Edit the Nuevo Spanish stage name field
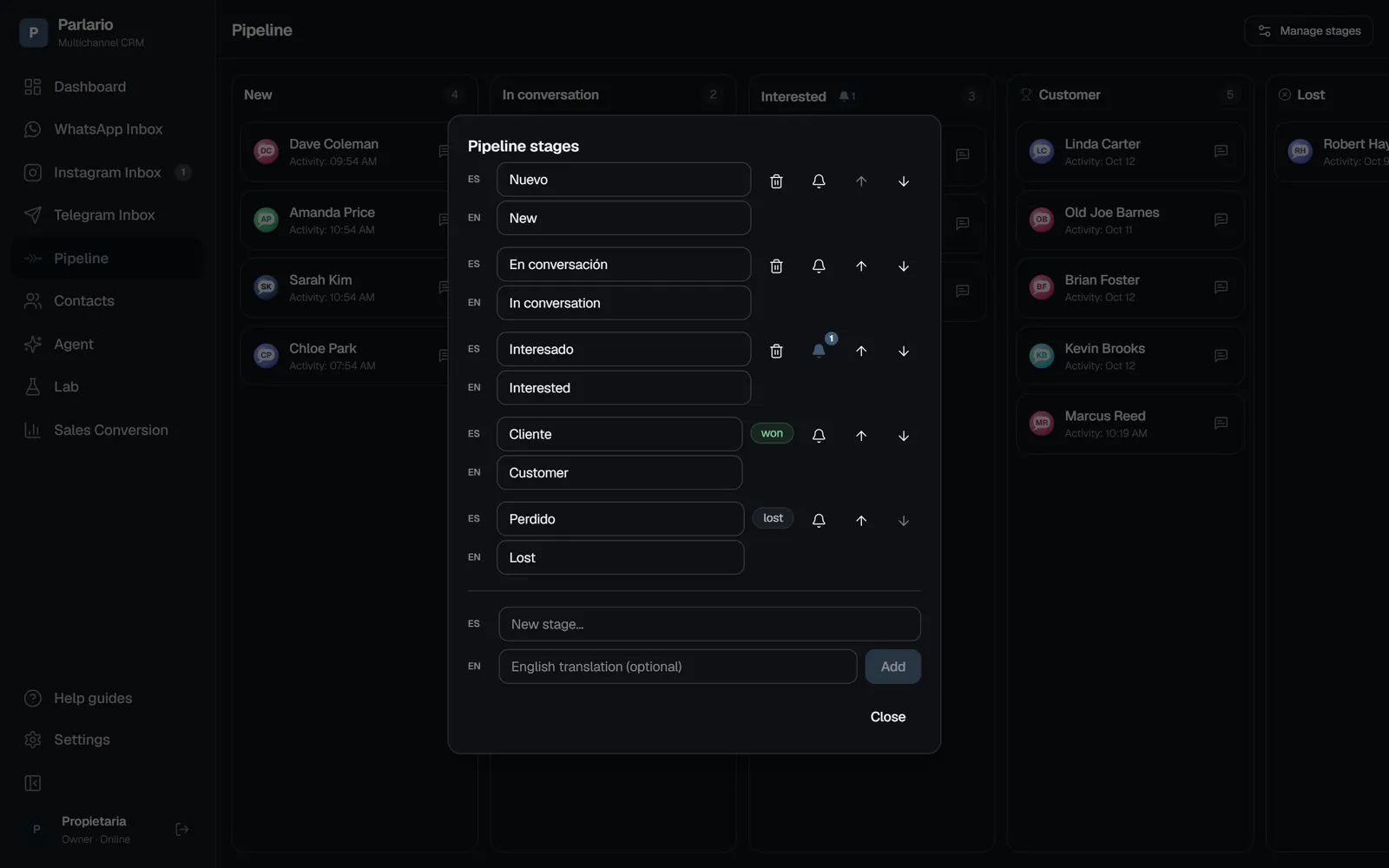Viewport: 1389px width, 868px height. coord(623,180)
